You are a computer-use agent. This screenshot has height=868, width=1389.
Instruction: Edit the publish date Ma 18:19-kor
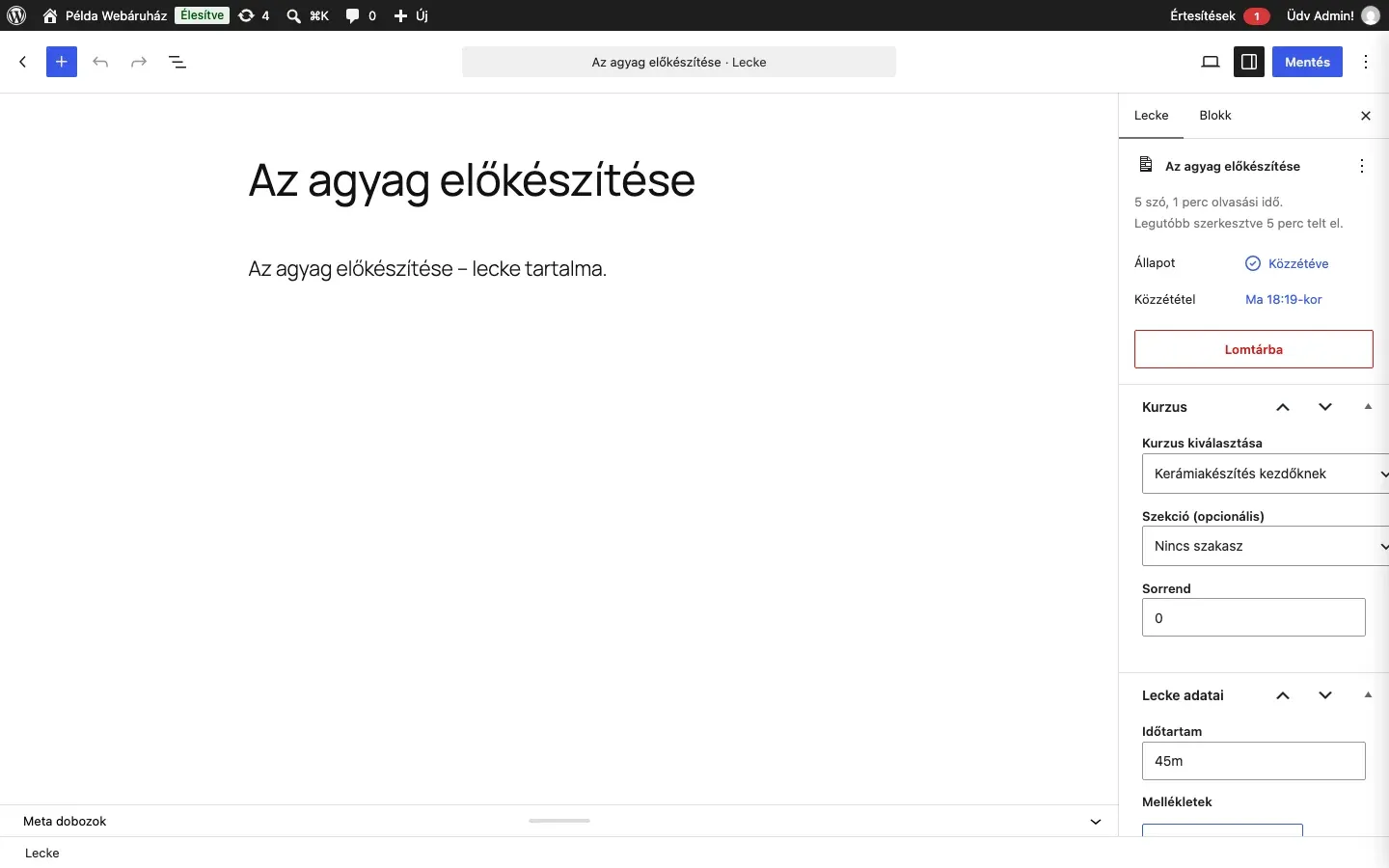pyautogui.click(x=1284, y=300)
